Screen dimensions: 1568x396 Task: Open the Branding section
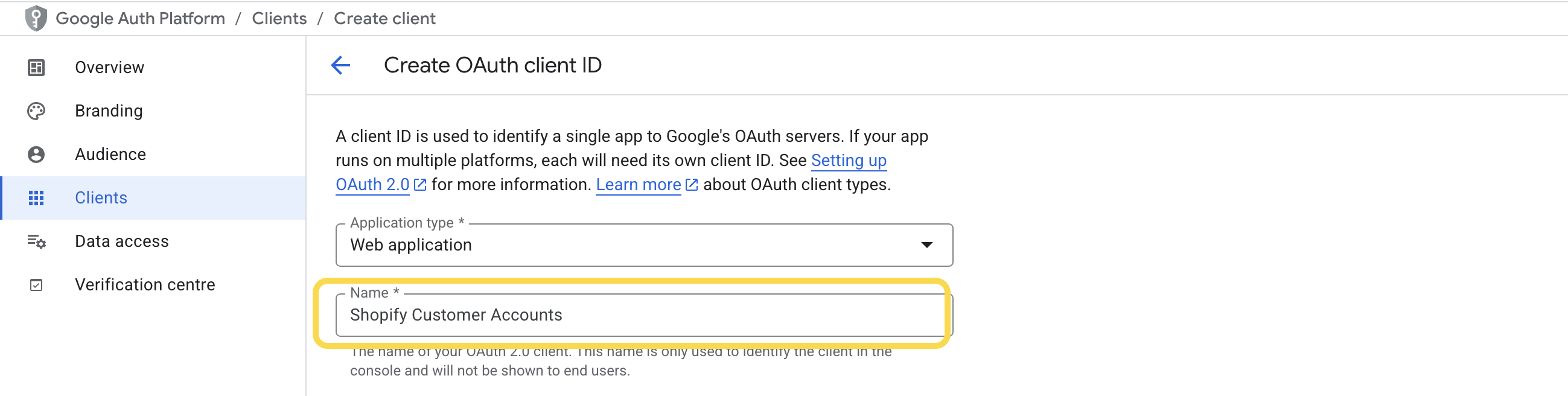tap(153, 111)
